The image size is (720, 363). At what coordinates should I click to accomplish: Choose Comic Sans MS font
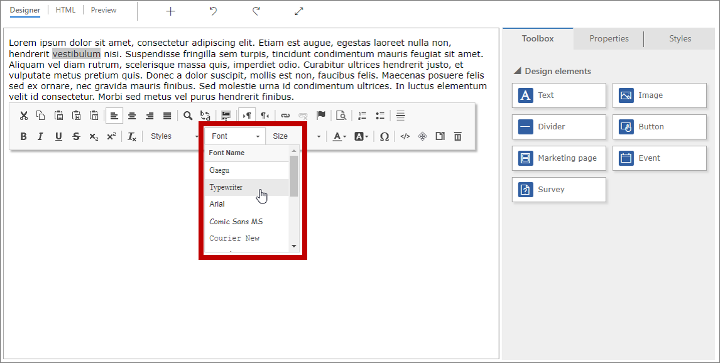click(247, 221)
